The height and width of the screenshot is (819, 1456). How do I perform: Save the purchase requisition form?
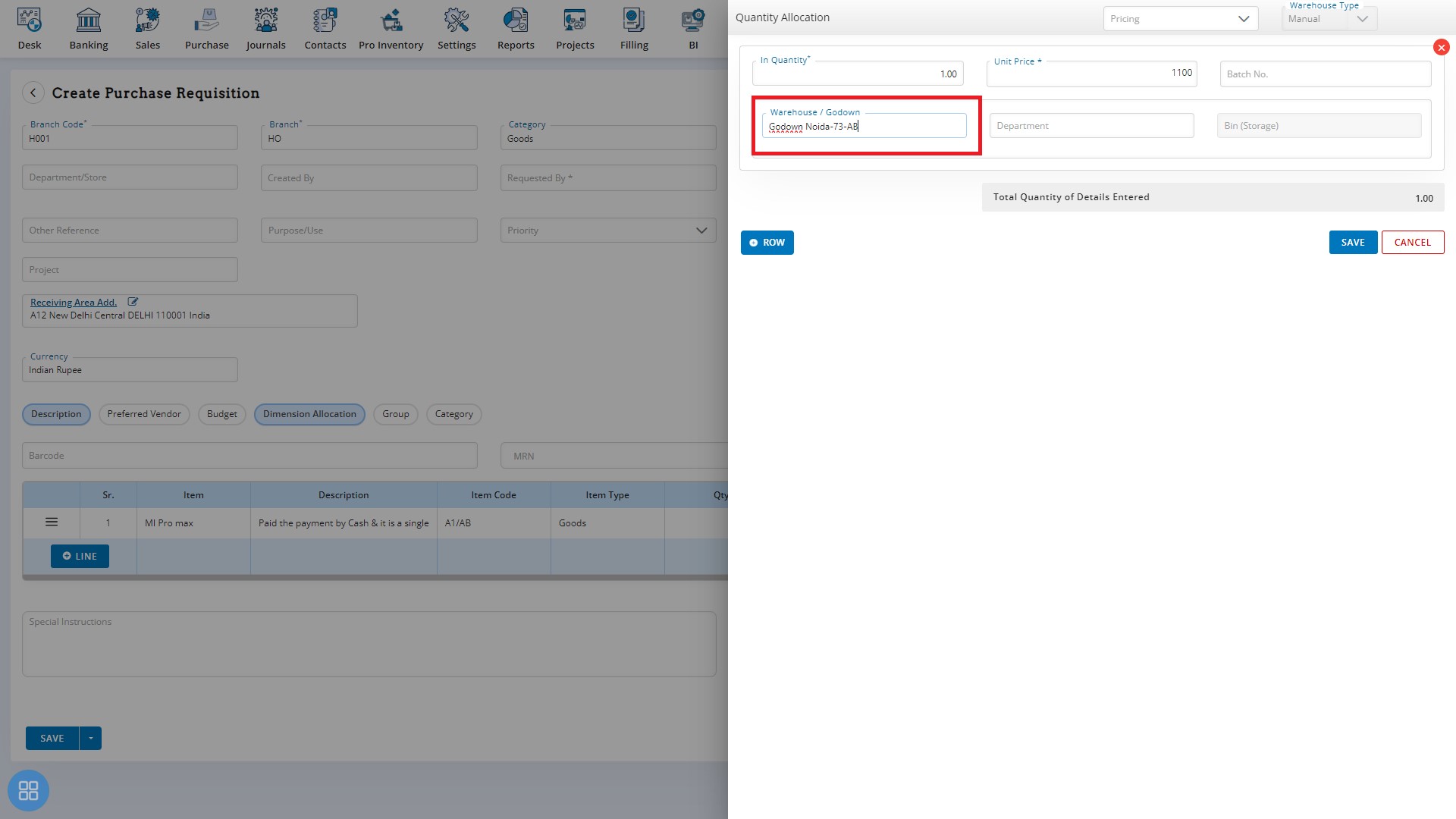(x=52, y=738)
